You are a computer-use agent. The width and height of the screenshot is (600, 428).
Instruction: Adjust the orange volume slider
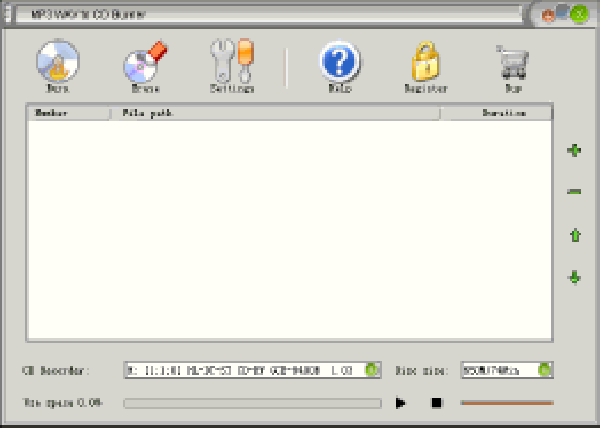tap(507, 403)
